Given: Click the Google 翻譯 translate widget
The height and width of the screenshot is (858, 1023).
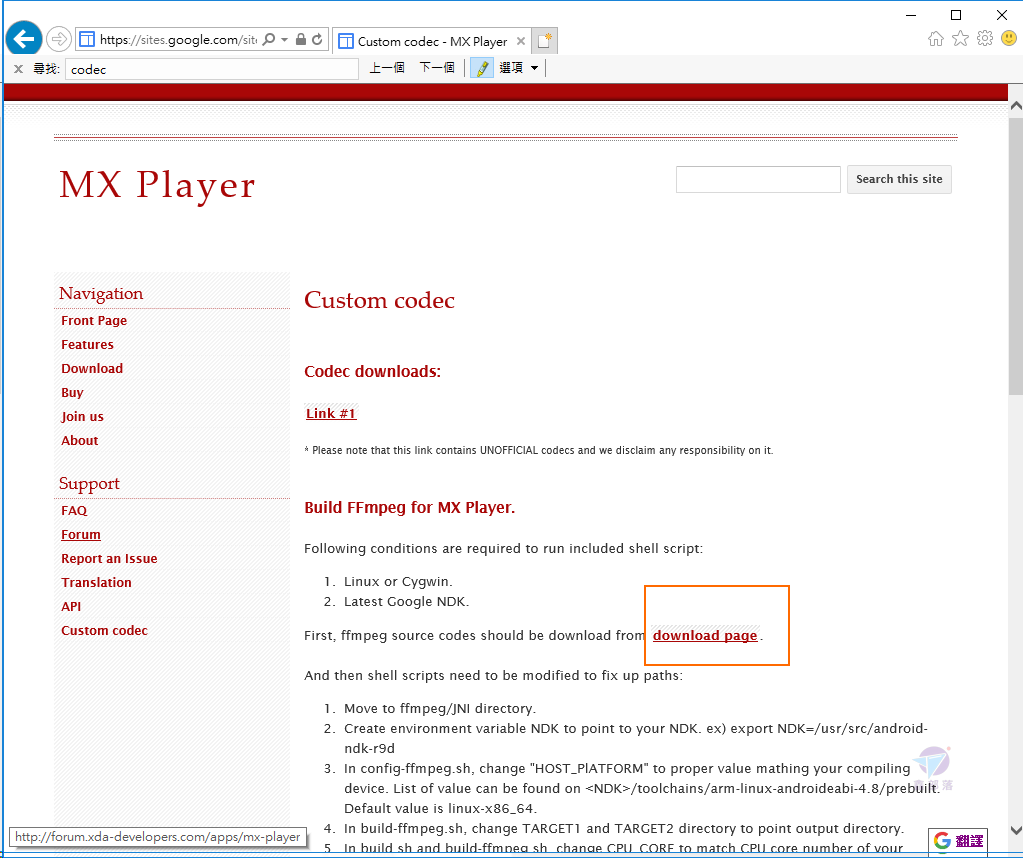Looking at the screenshot, I should click(x=958, y=840).
